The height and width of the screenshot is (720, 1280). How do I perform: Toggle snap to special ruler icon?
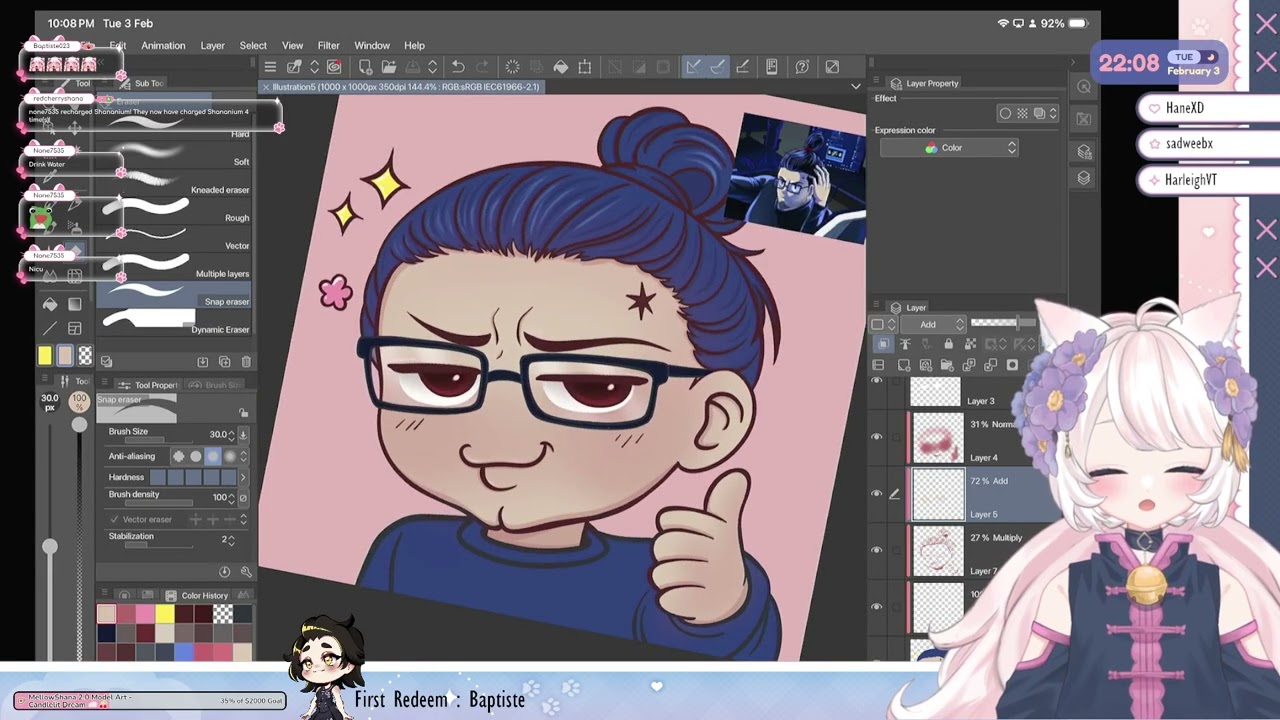click(x=717, y=67)
